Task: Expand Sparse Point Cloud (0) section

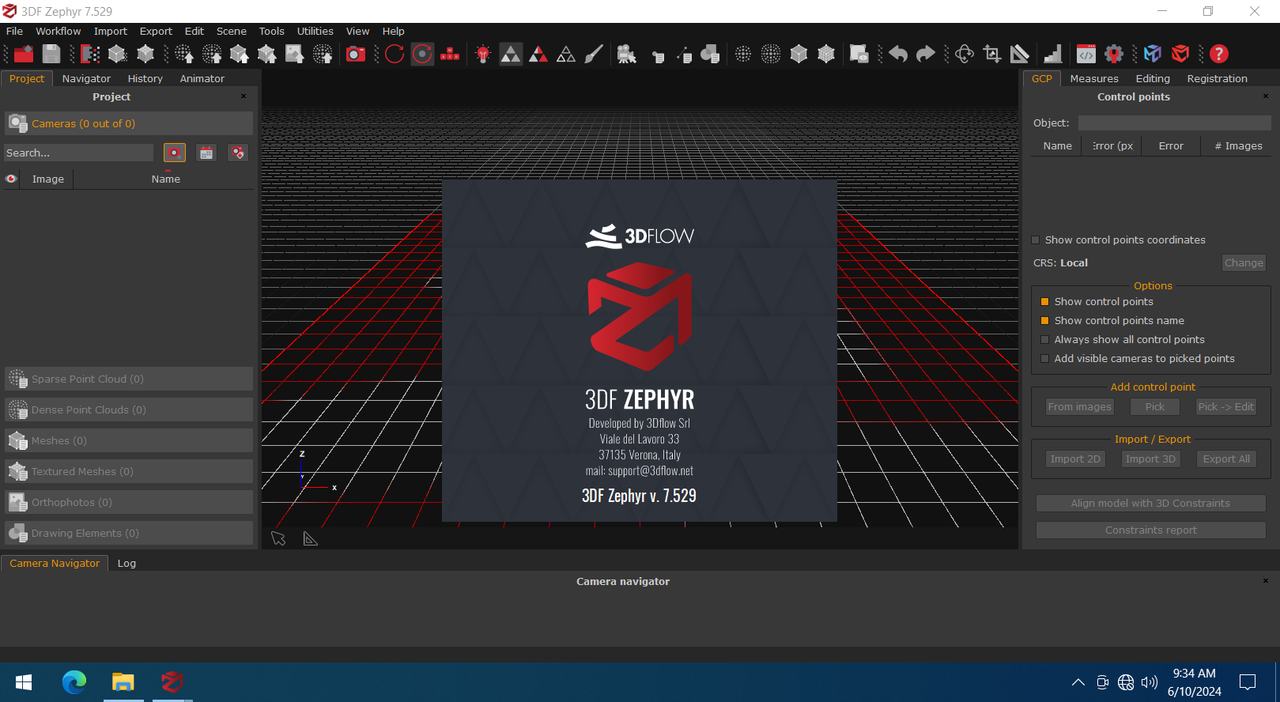Action: (129, 379)
